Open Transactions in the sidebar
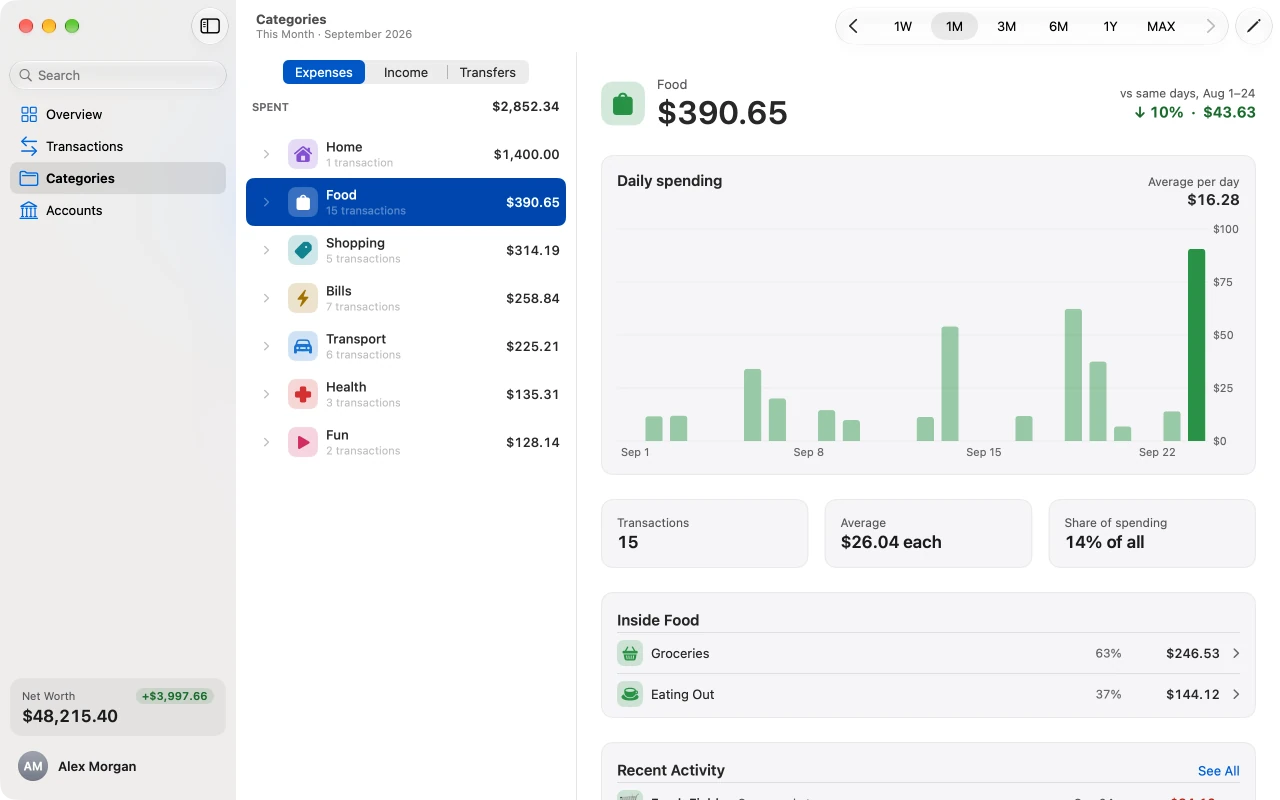This screenshot has width=1280, height=800. [x=118, y=146]
